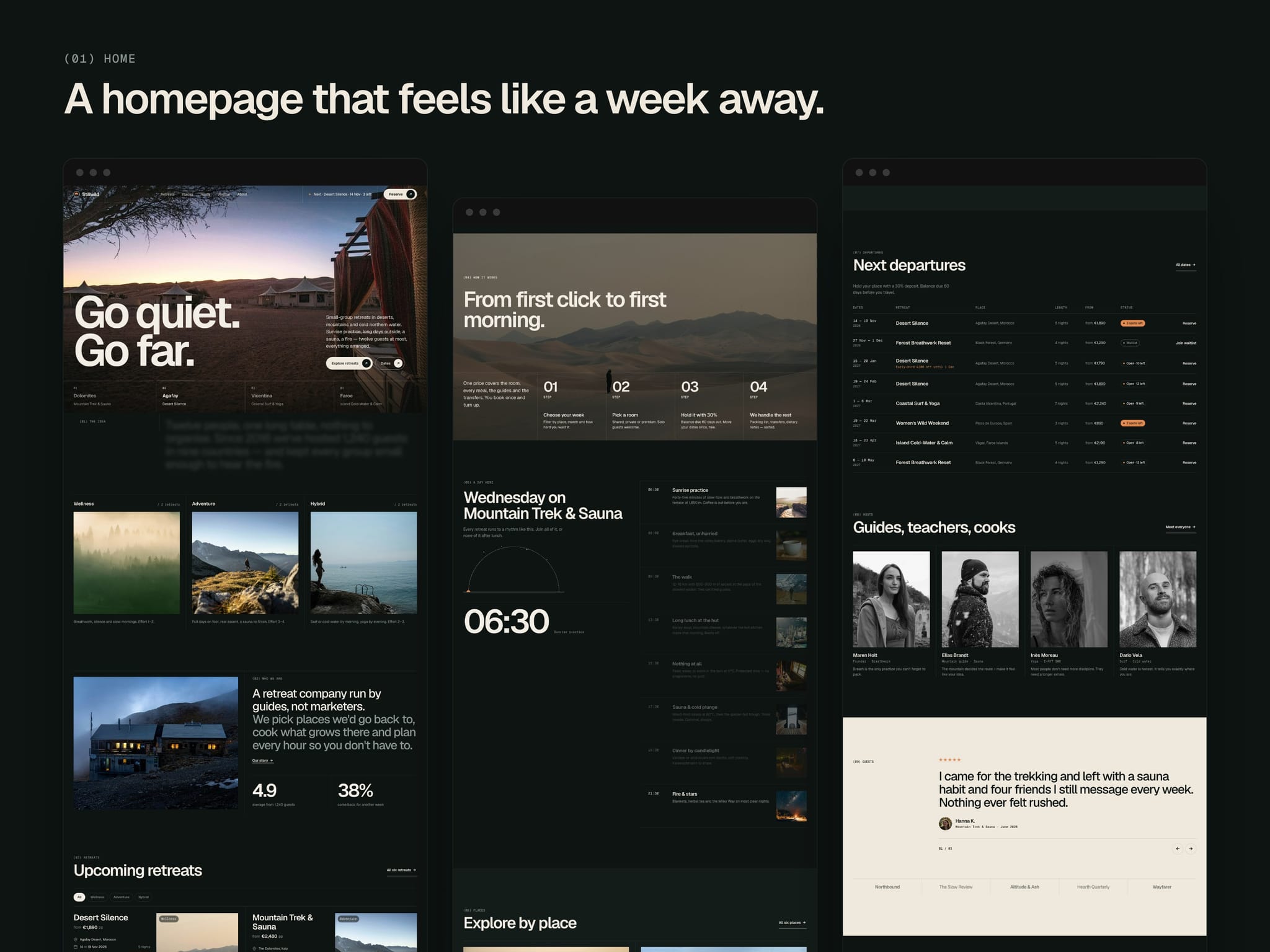Click the Waitlist status badge

click(x=1130, y=343)
